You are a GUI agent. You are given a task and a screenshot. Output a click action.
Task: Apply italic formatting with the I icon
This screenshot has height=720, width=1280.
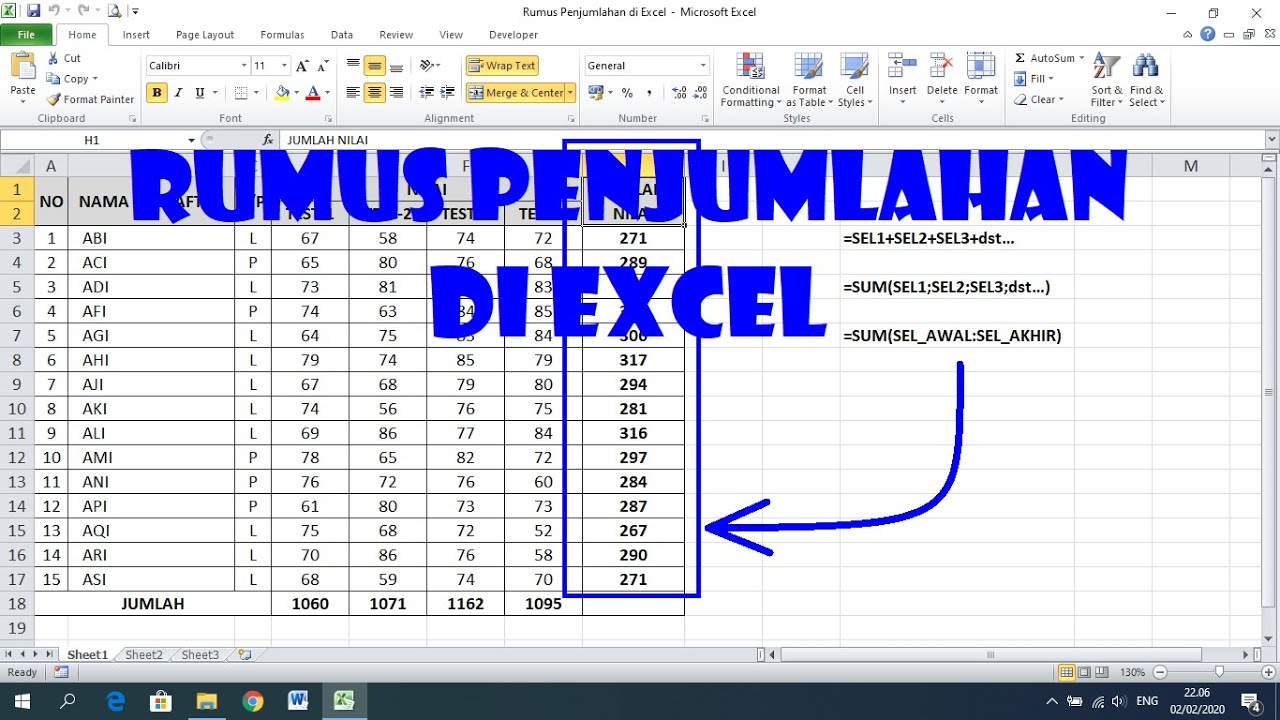tap(178, 93)
